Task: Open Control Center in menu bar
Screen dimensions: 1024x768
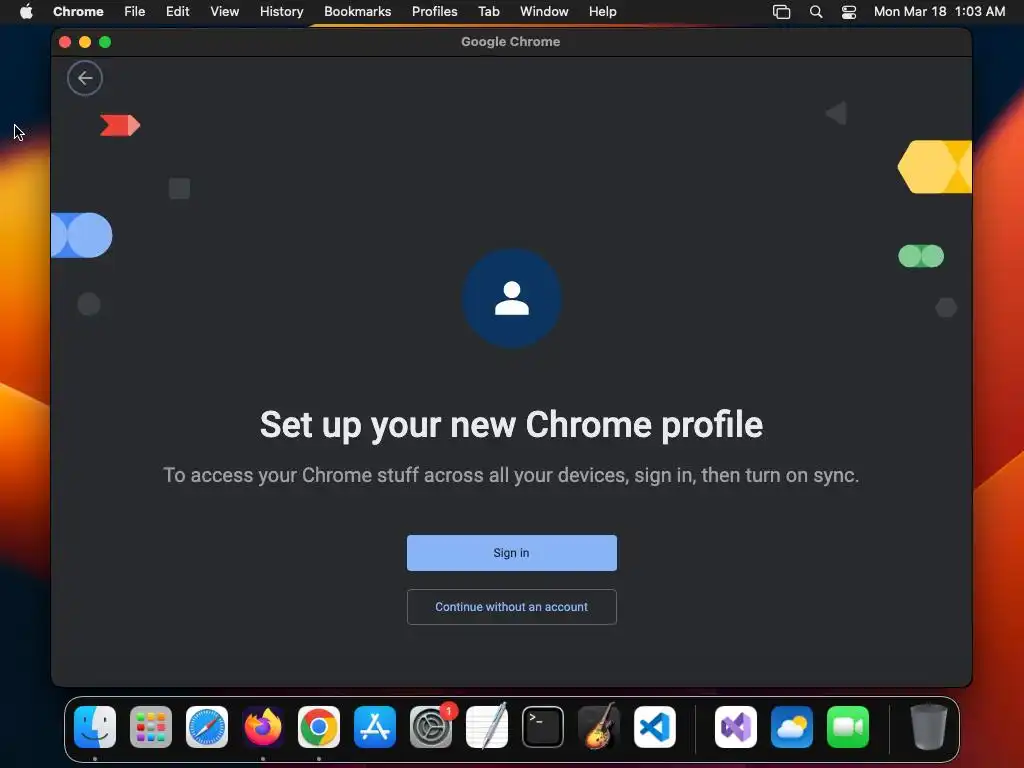Action: (849, 12)
